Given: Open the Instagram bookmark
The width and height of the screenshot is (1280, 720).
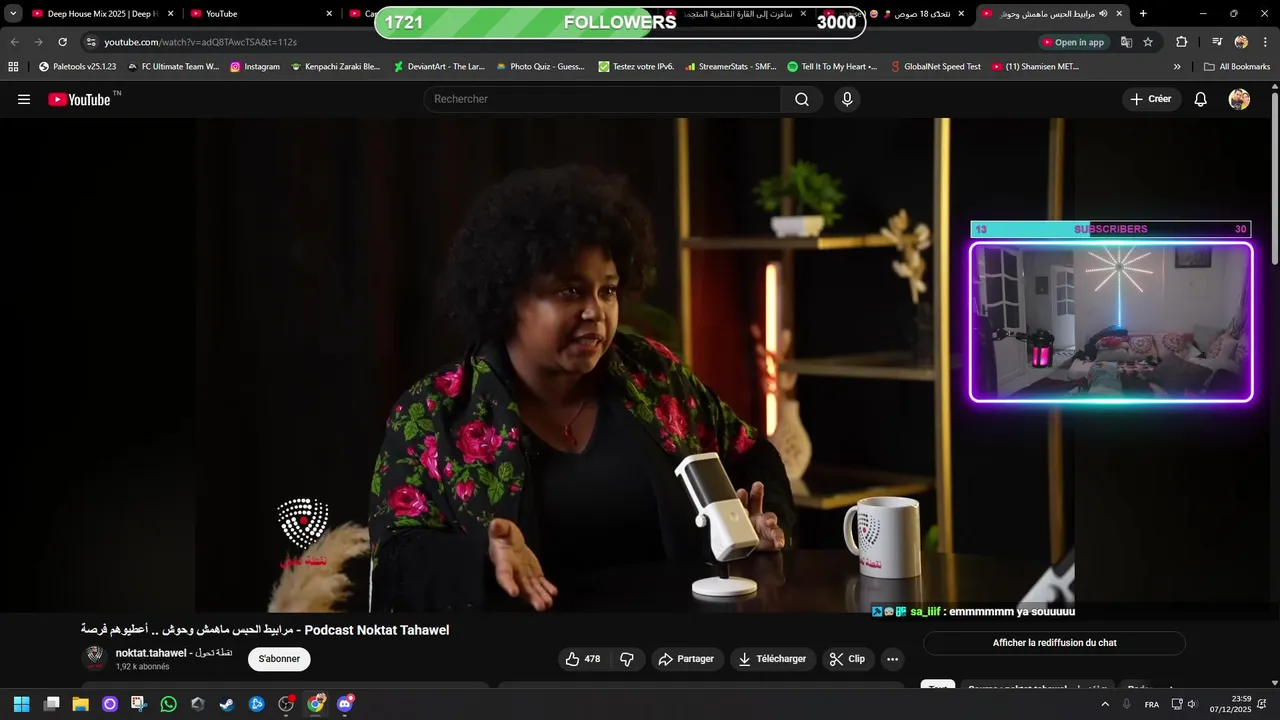Looking at the screenshot, I should pos(255,67).
